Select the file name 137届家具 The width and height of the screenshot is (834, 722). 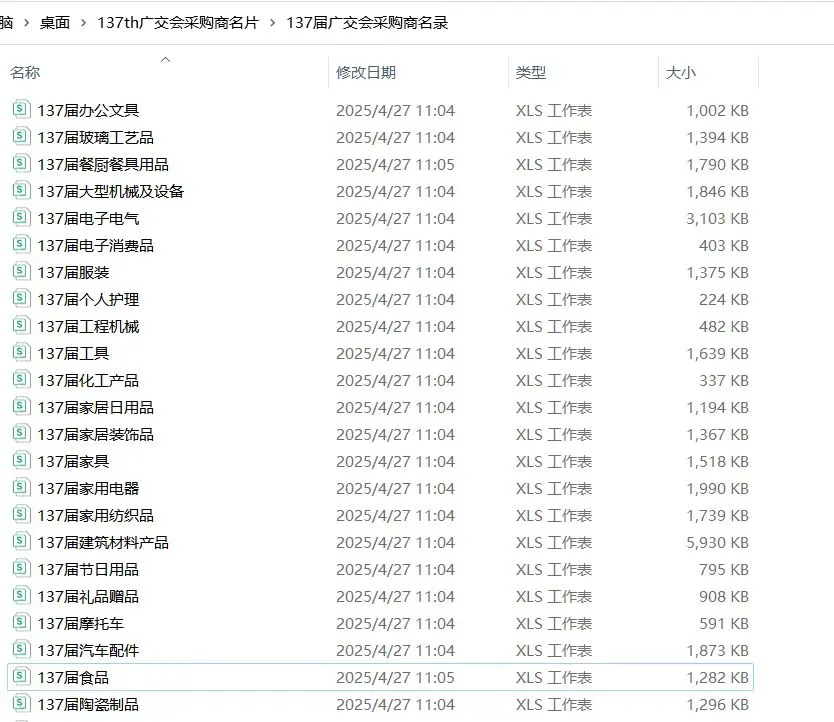[x=73, y=462]
